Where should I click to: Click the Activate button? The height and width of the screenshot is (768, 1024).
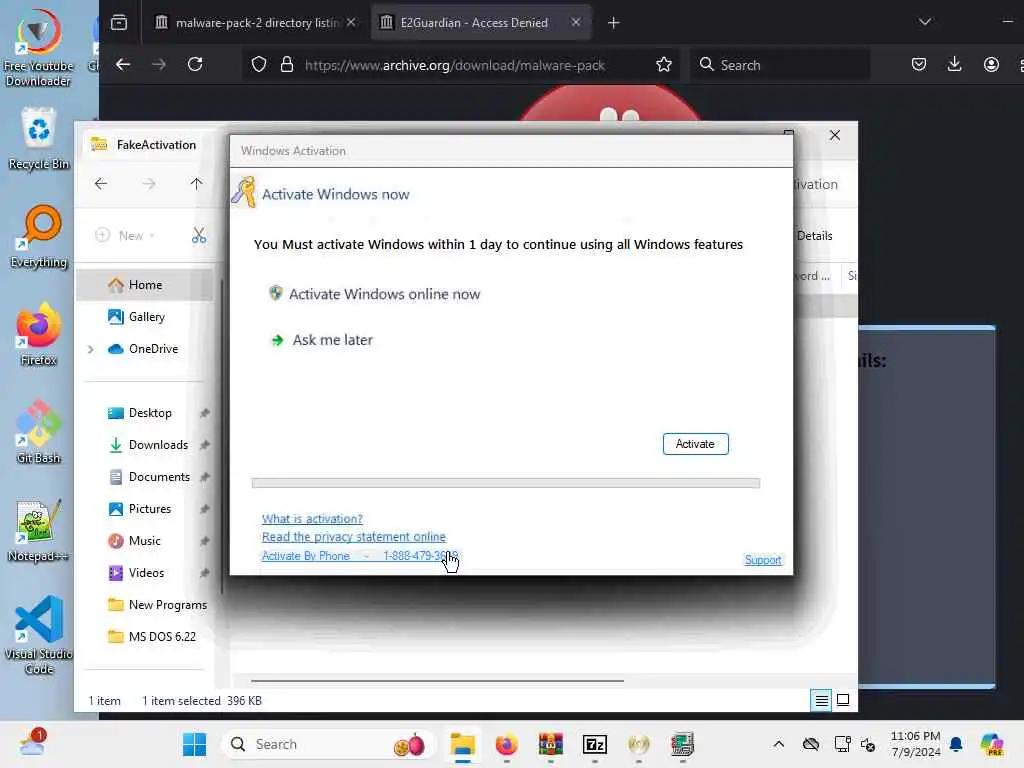695,444
